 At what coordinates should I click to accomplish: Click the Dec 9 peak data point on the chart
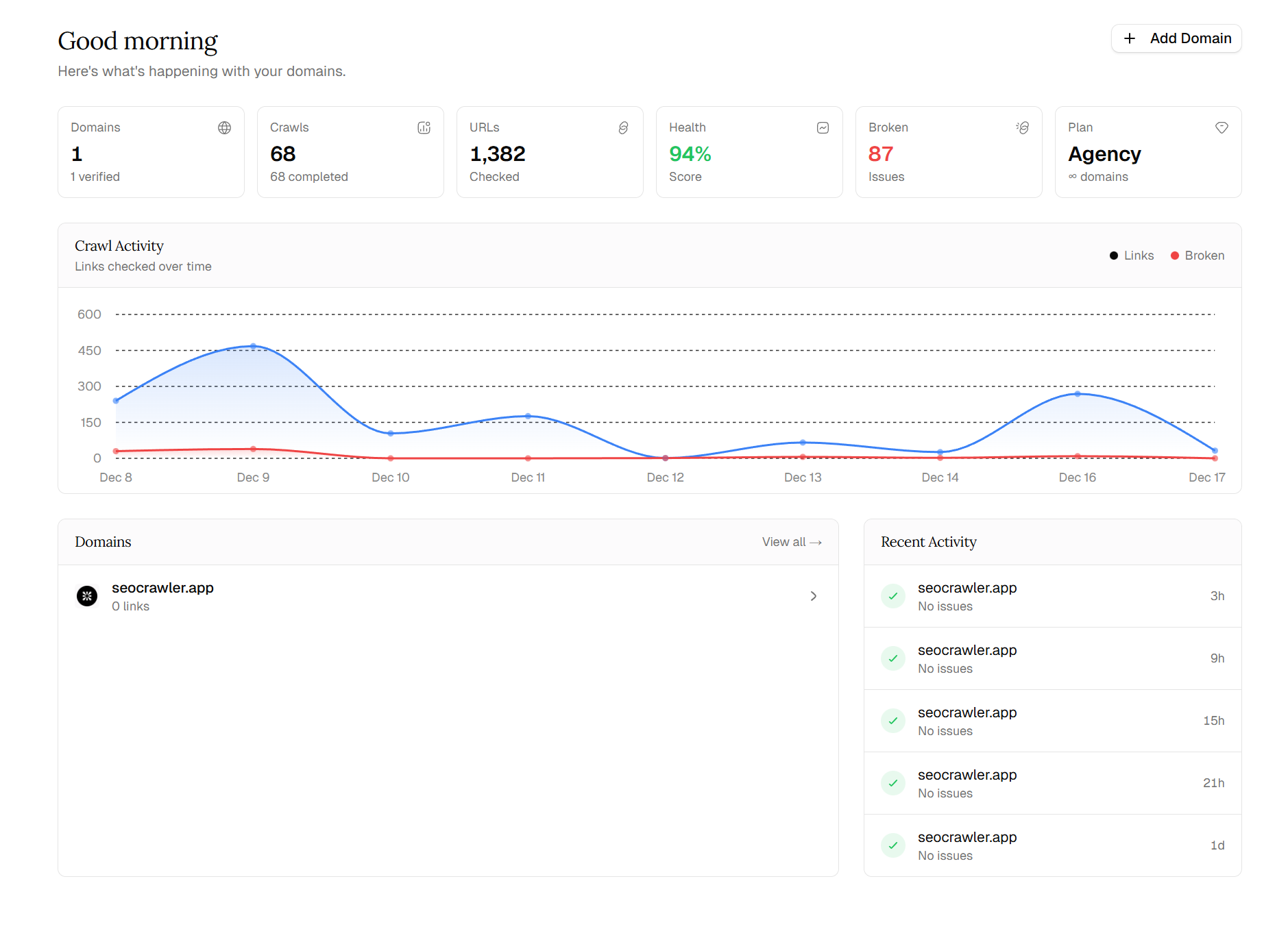click(254, 347)
